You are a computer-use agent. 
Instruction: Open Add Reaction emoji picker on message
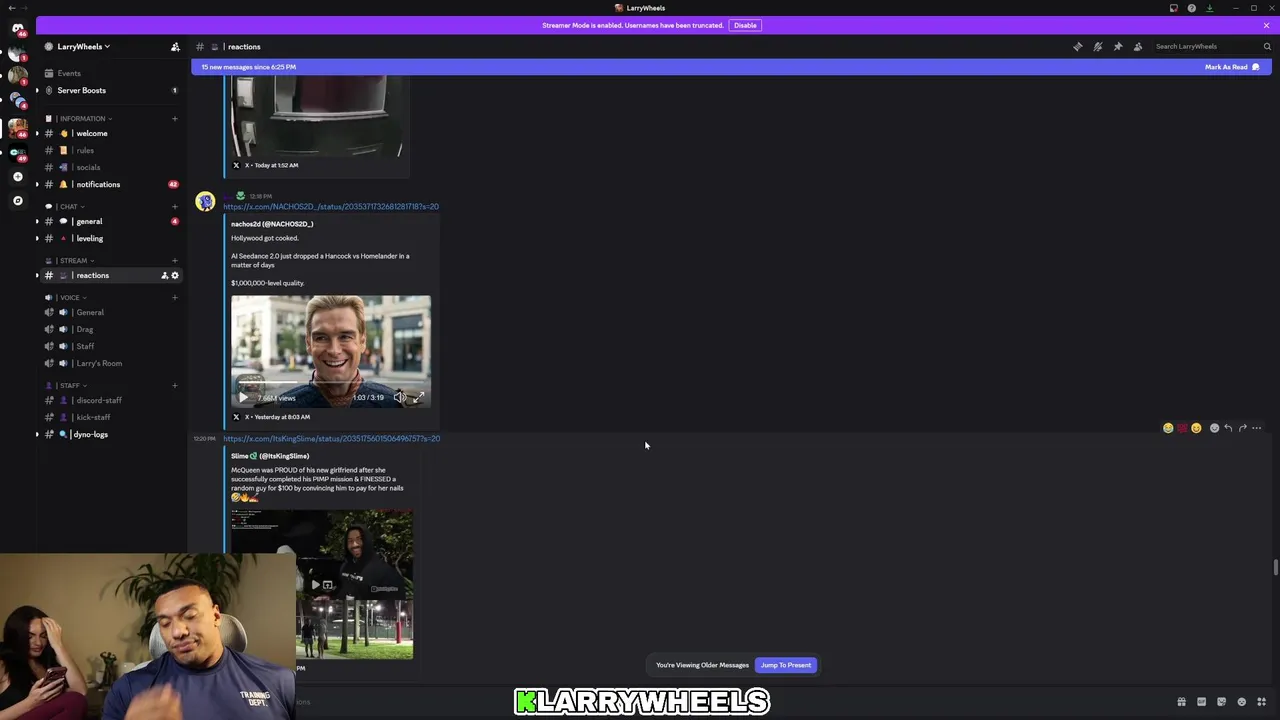[1214, 428]
